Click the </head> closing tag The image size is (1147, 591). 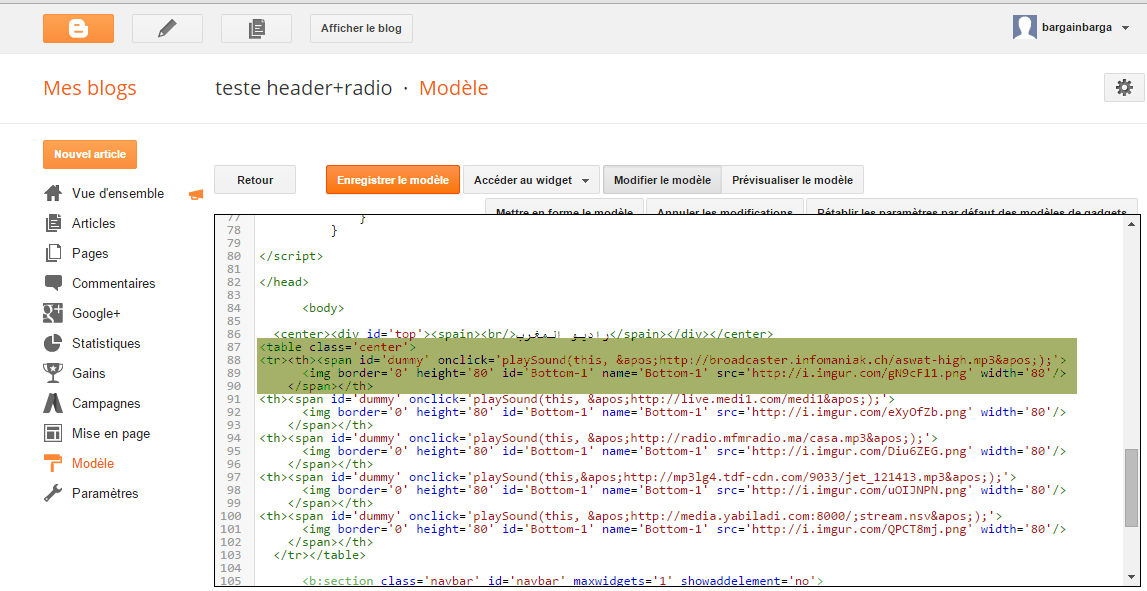click(x=284, y=282)
